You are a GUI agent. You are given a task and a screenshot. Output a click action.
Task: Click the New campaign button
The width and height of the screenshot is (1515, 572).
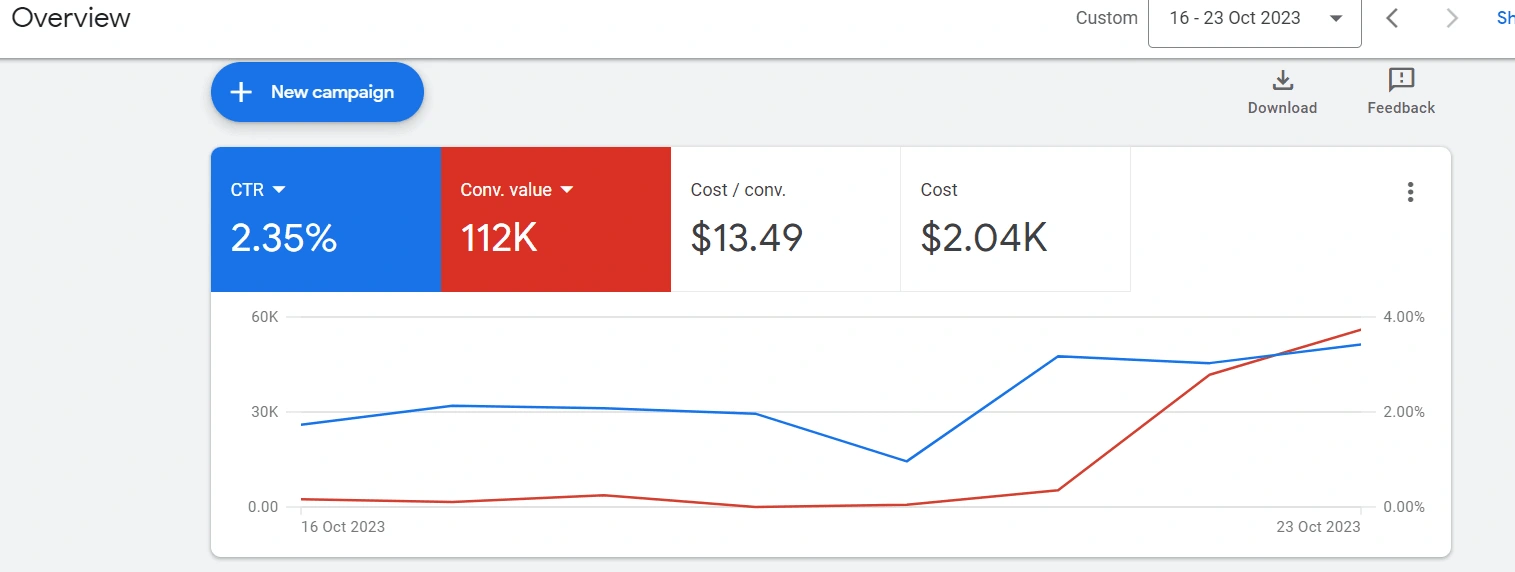[317, 92]
